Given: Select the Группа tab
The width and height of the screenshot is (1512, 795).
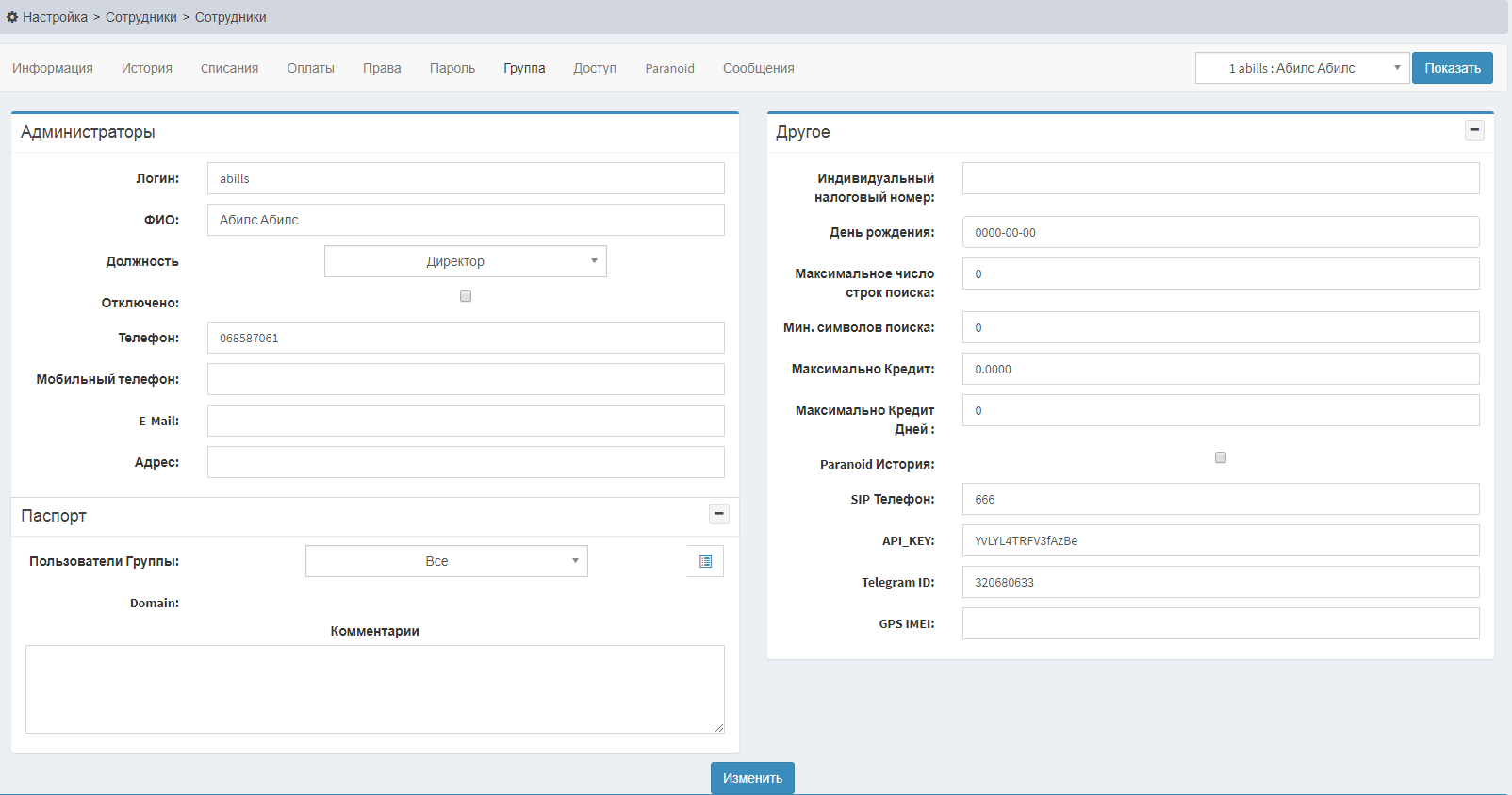Looking at the screenshot, I should 524,68.
